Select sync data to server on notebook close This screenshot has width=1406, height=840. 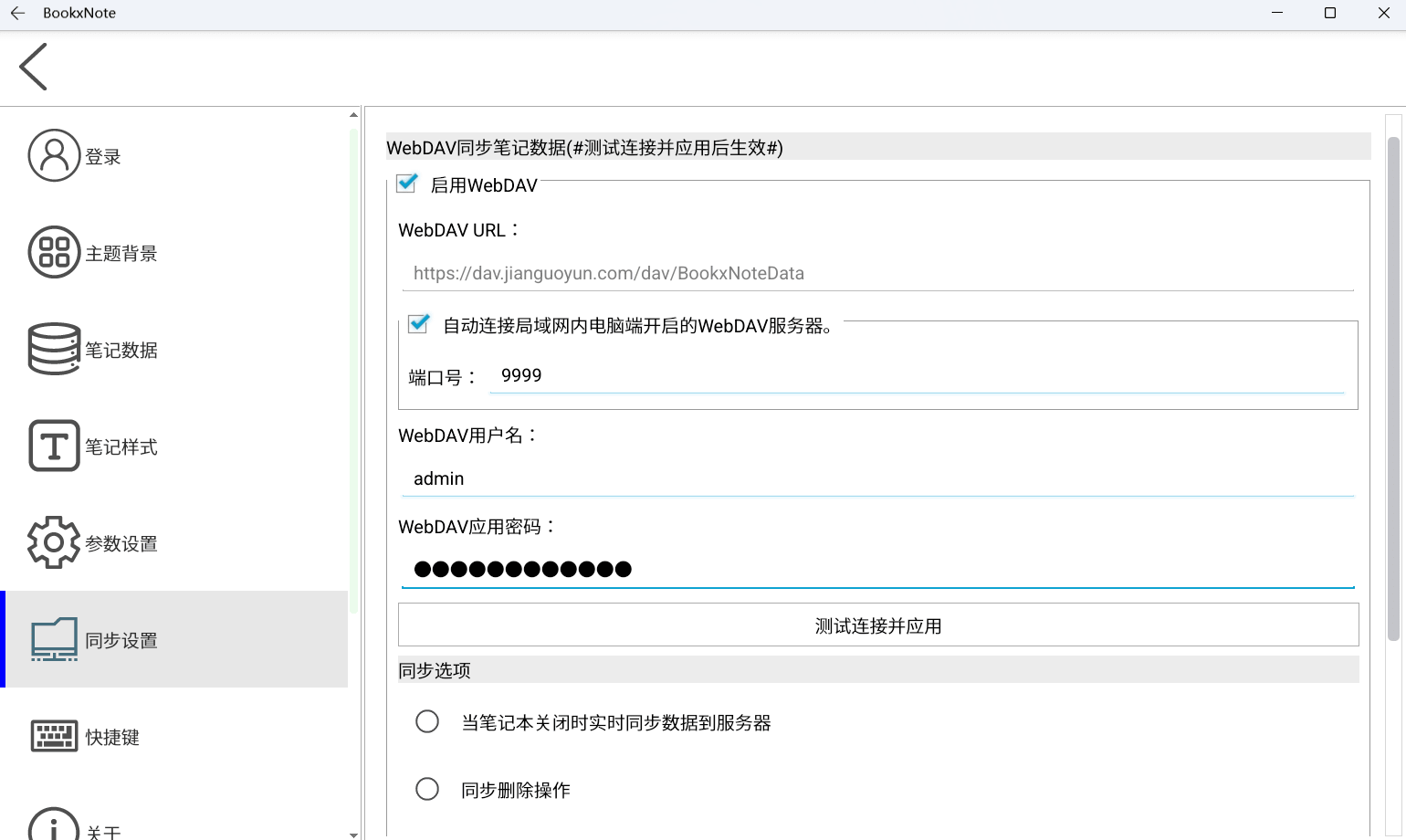tap(427, 721)
